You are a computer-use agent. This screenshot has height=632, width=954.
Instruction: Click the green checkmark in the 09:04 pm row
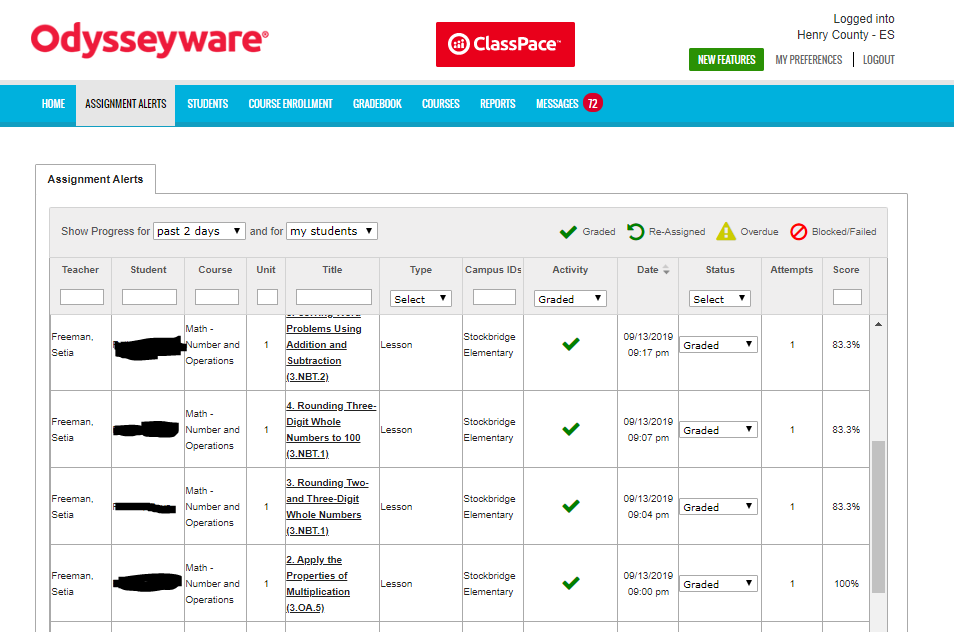pyautogui.click(x=571, y=506)
